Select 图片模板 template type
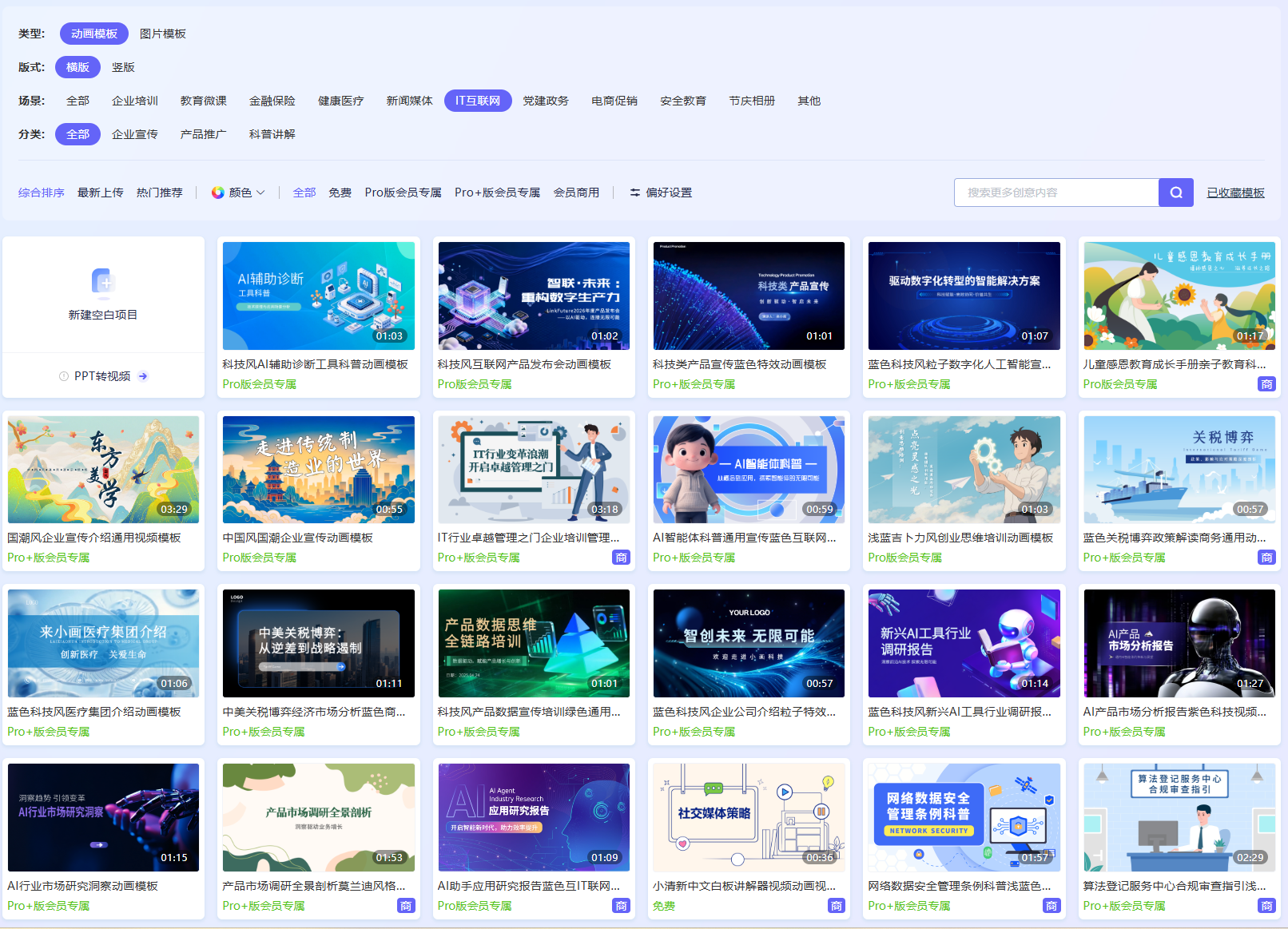This screenshot has height=929, width=1288. coord(162,34)
